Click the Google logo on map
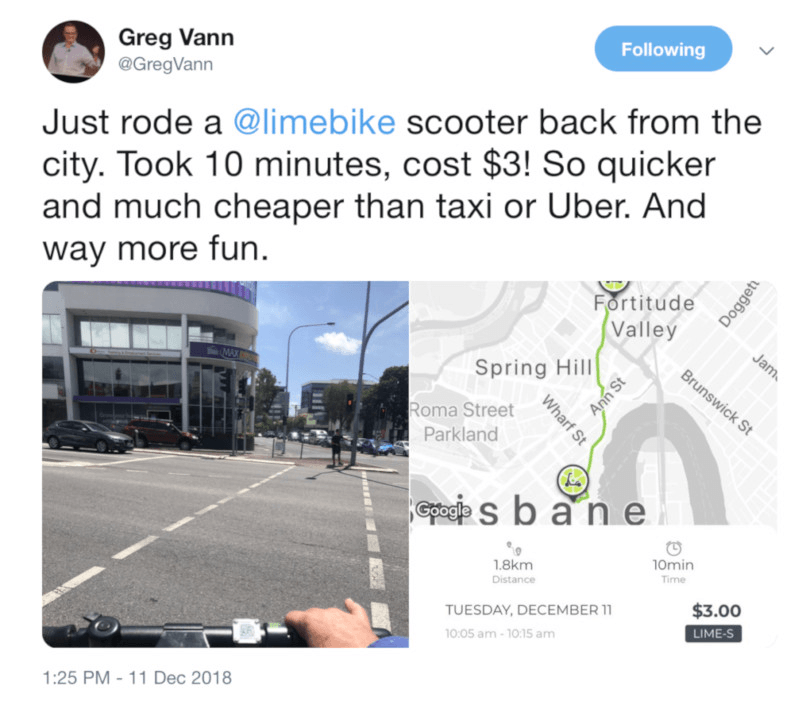810x705 pixels. point(443,510)
